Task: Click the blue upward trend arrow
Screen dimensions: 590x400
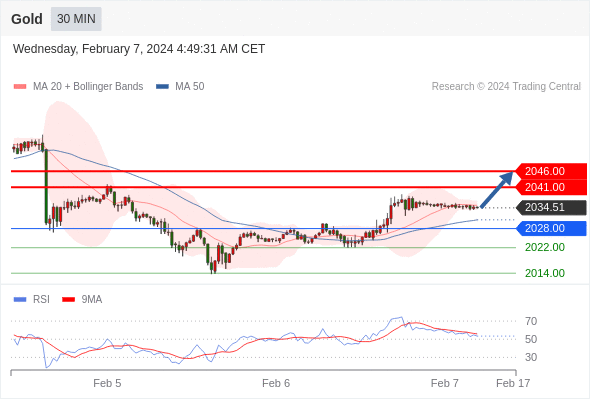Action: click(497, 189)
